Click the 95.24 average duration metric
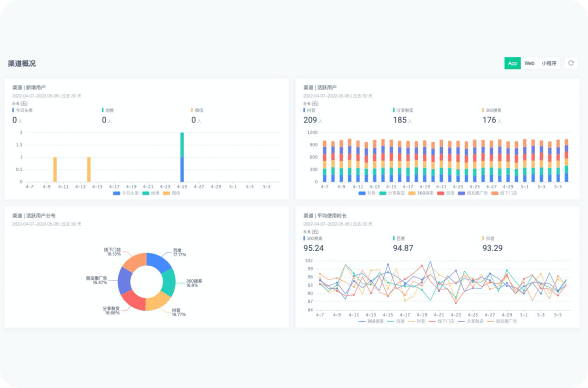Viewport: 588px width, 388px height. tap(314, 248)
